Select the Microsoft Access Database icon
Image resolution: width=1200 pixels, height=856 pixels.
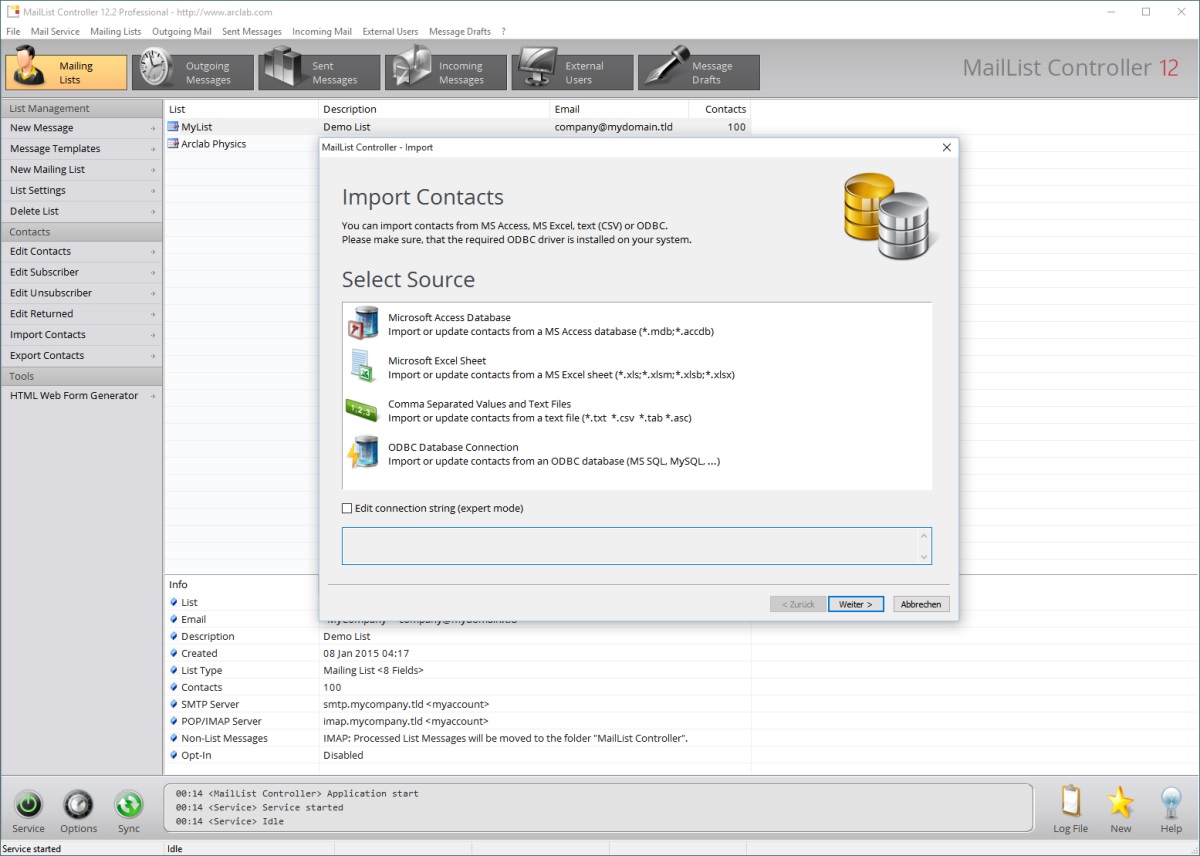click(x=363, y=324)
